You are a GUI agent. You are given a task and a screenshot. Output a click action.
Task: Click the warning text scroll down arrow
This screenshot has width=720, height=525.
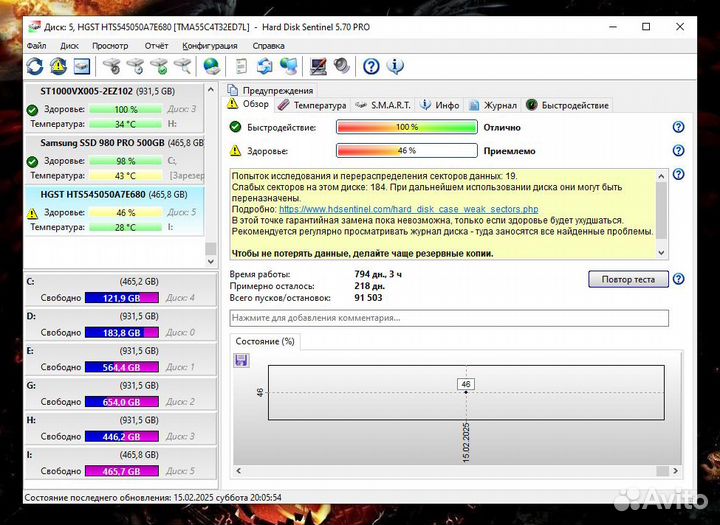click(661, 253)
